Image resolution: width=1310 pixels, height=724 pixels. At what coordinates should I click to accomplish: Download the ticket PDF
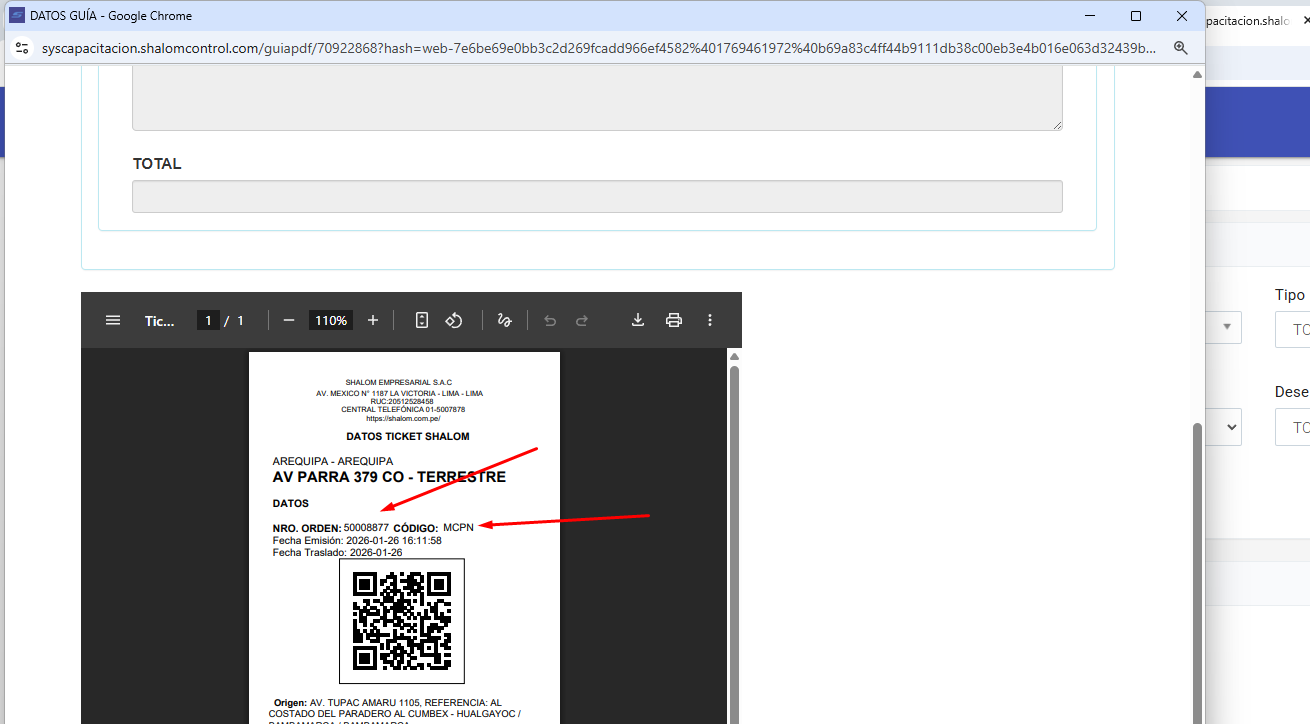pos(637,320)
